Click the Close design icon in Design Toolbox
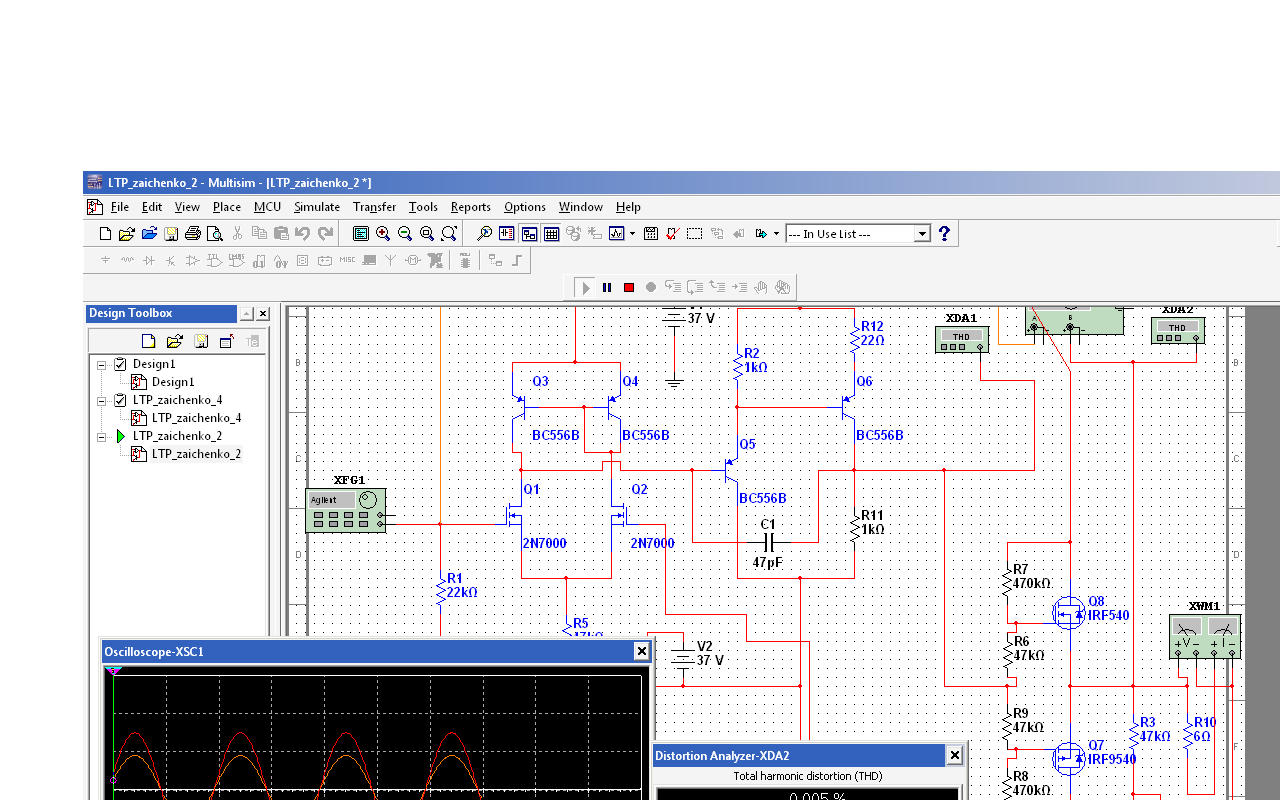 [x=227, y=341]
